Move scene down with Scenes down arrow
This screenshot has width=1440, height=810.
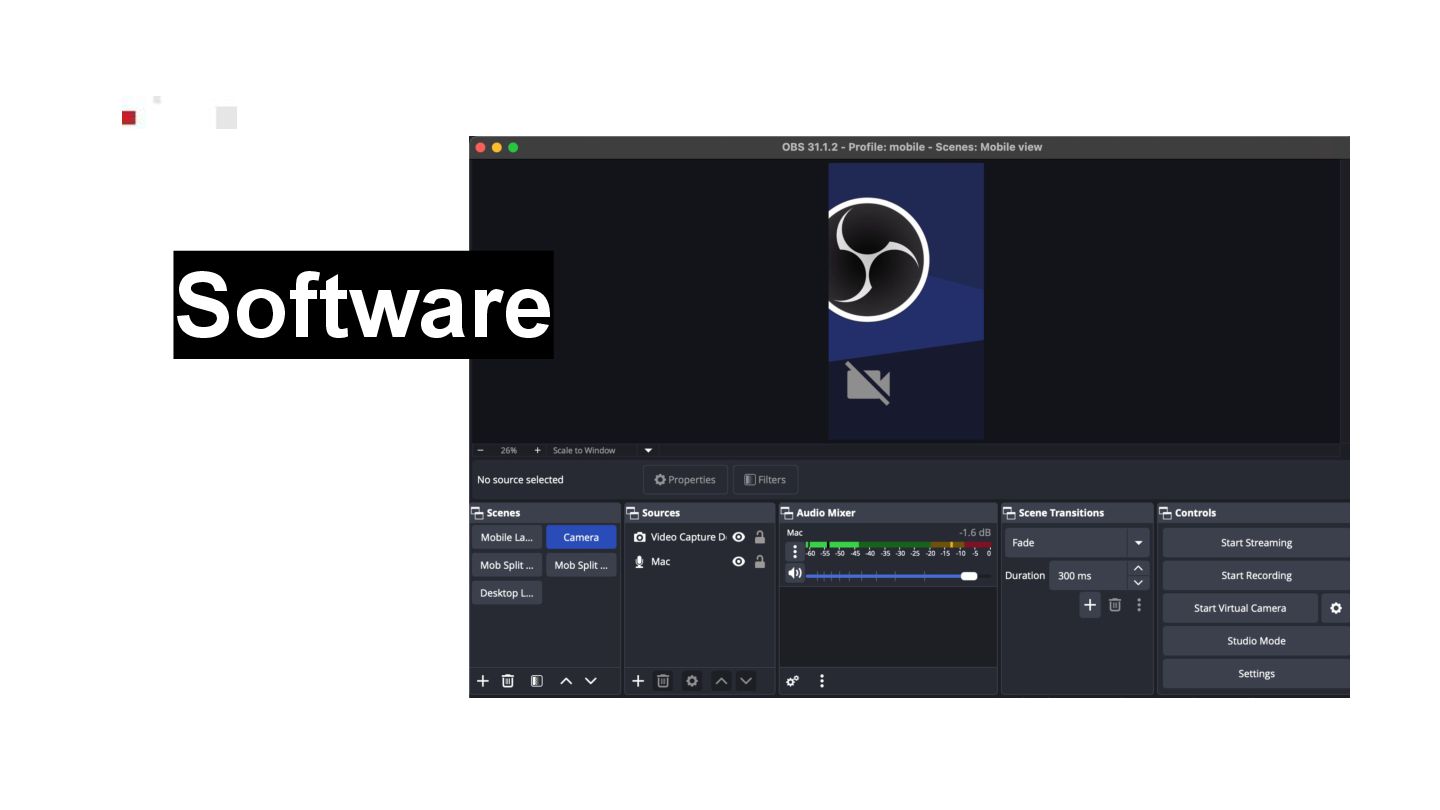pyautogui.click(x=591, y=681)
